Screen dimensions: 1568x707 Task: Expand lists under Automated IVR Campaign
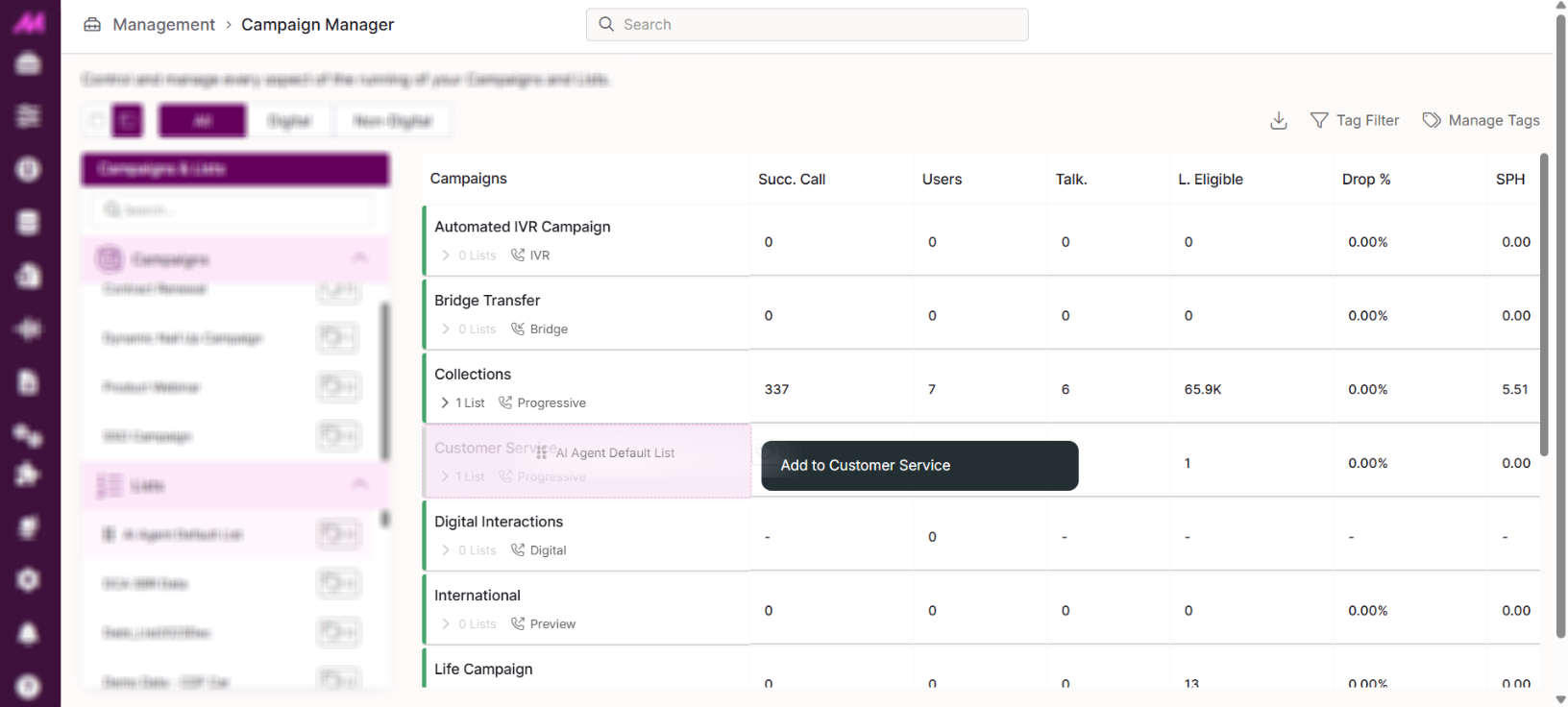445,256
